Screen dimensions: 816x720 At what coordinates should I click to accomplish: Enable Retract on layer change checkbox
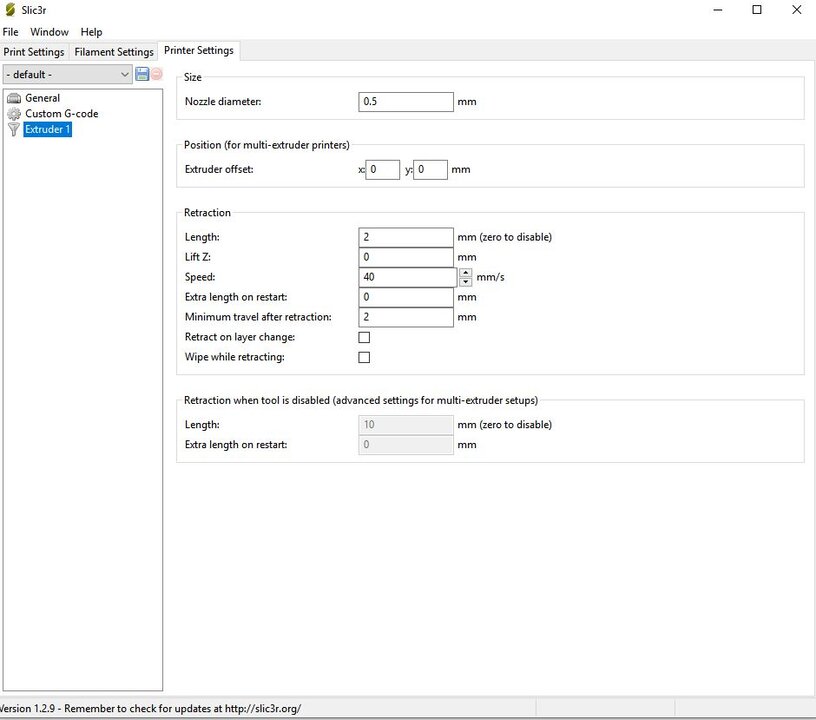(364, 337)
